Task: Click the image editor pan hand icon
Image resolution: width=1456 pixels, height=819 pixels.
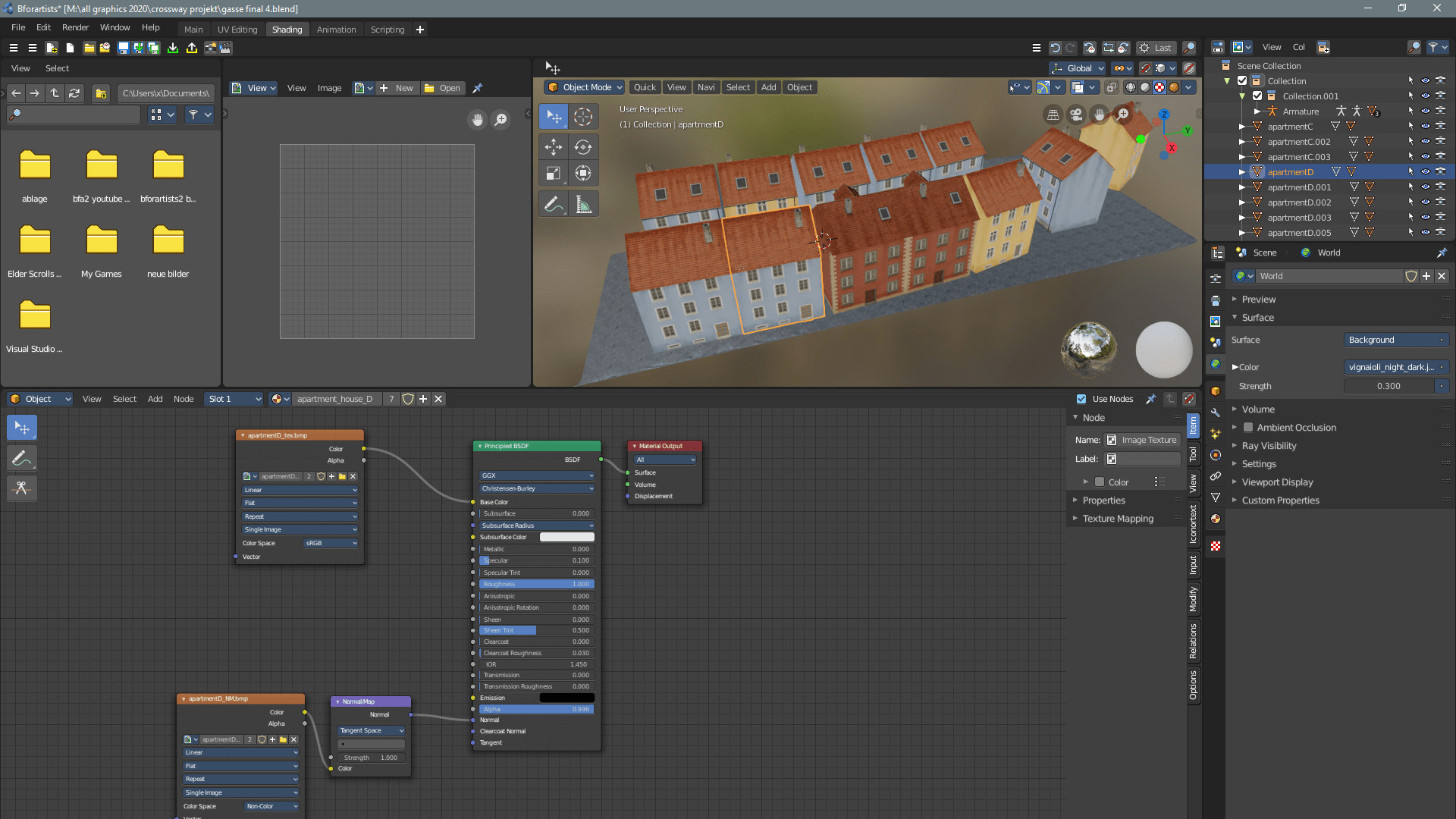Action: click(477, 120)
